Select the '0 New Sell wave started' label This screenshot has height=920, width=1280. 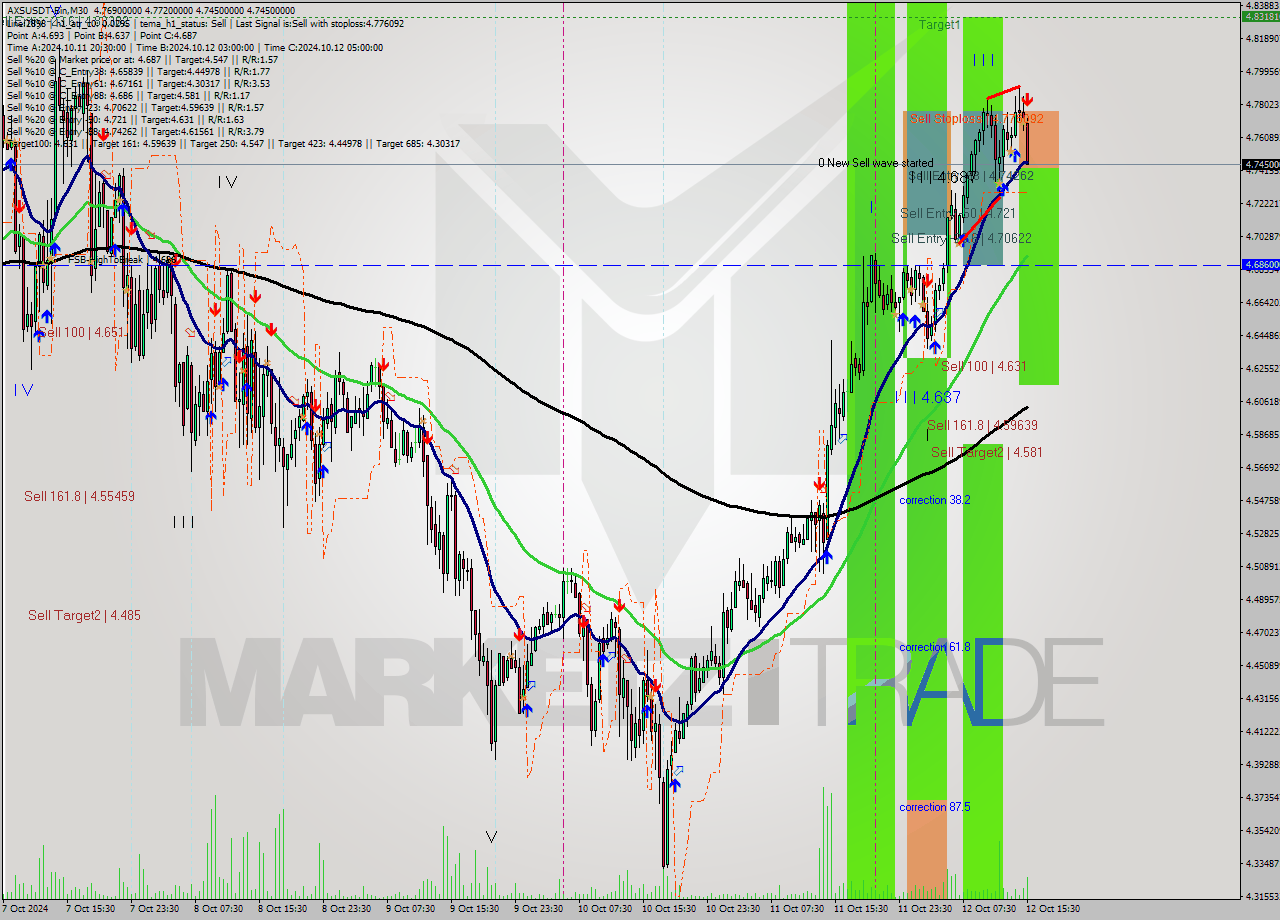pos(876,162)
